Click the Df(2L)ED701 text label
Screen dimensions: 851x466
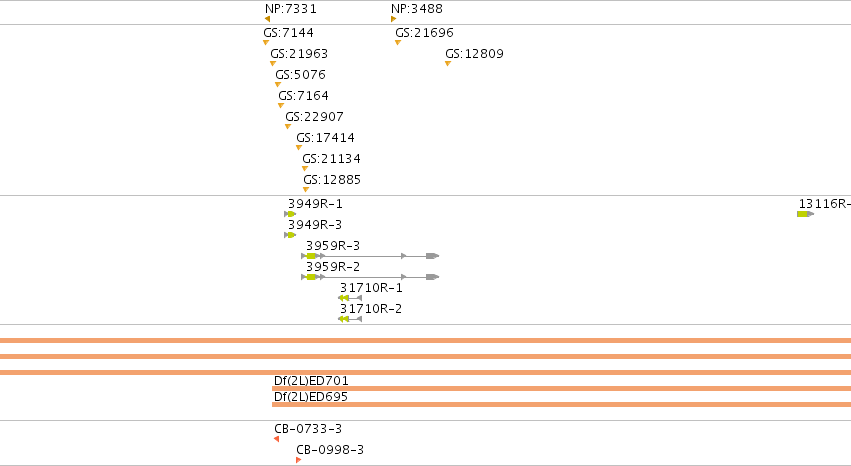311,381
